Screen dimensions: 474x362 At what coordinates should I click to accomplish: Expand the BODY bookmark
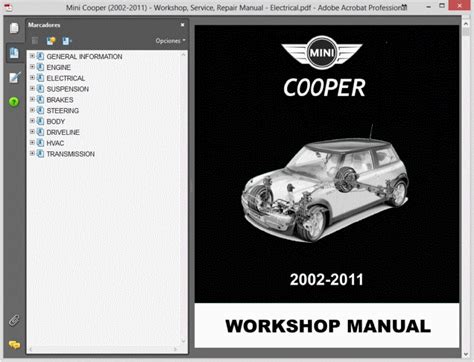[x=32, y=121]
